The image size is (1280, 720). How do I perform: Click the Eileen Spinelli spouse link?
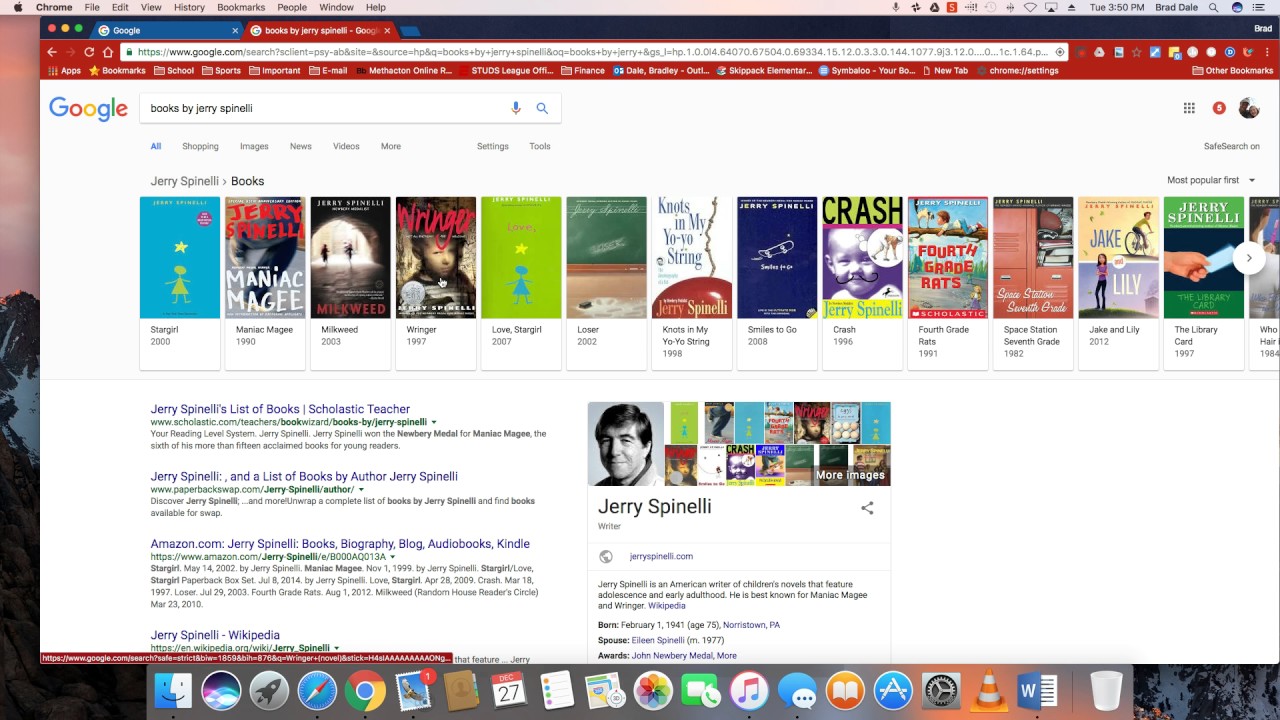click(x=658, y=640)
